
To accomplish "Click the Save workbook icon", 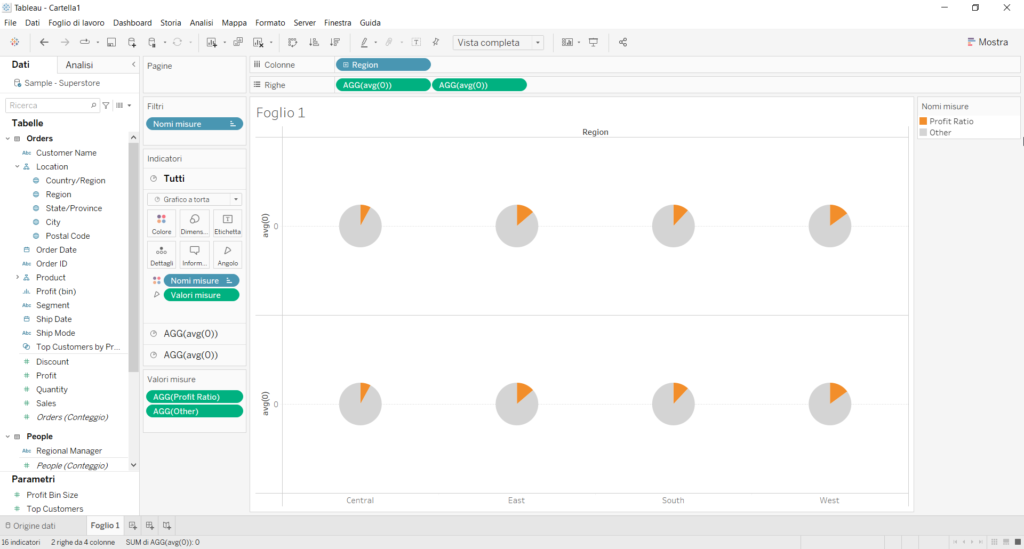I will 112,42.
